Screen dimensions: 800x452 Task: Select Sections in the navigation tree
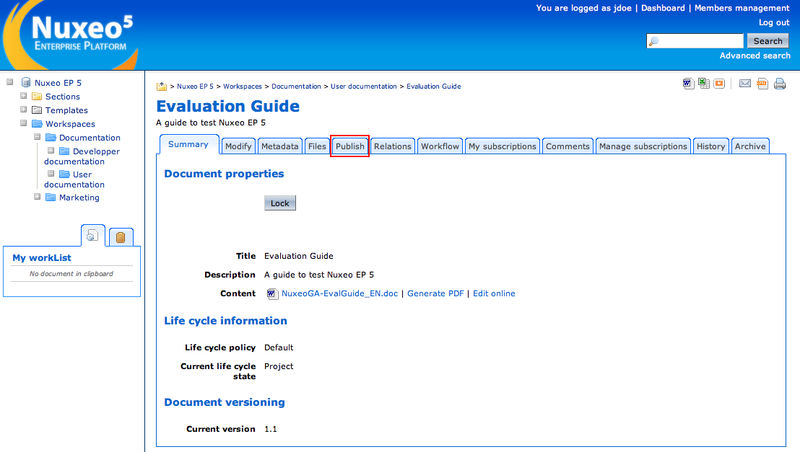pos(62,96)
